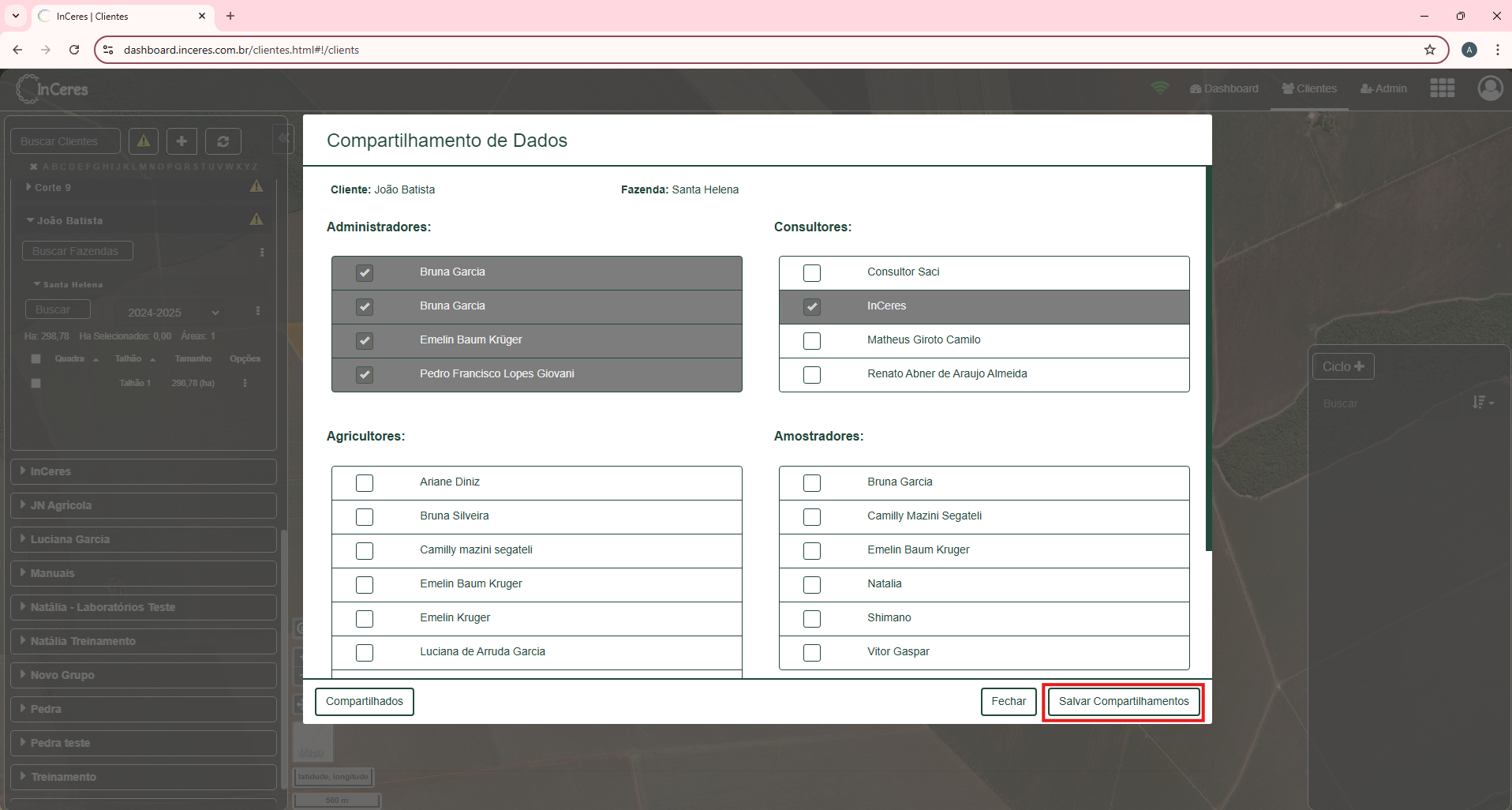This screenshot has width=1512, height=810.
Task: Open the tab search dropdown arrow
Action: (x=16, y=16)
